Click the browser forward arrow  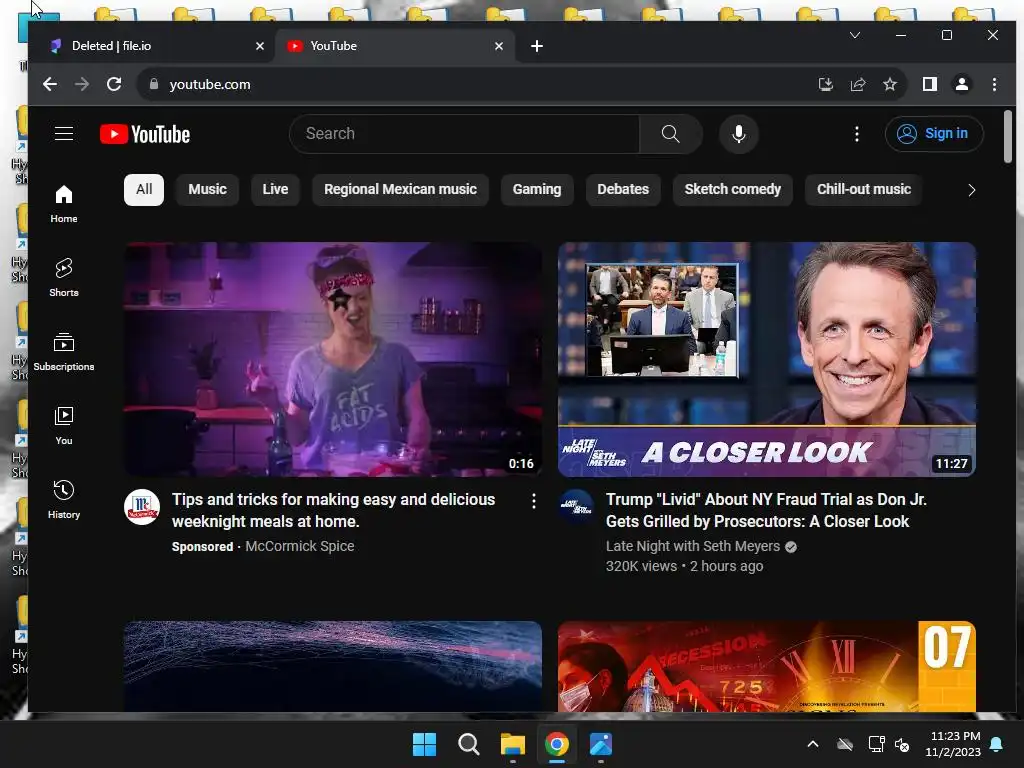(x=82, y=84)
